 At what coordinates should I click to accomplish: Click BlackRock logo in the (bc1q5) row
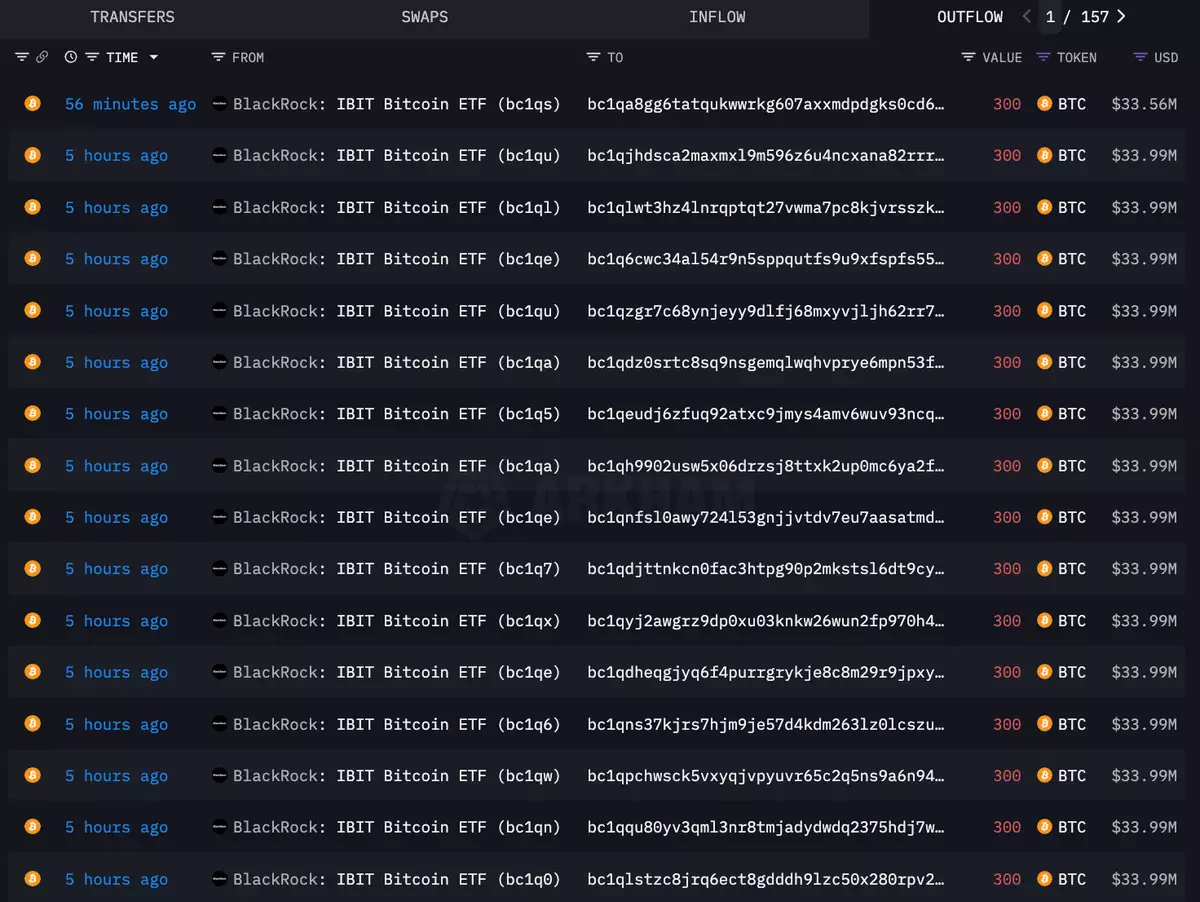[x=219, y=413]
